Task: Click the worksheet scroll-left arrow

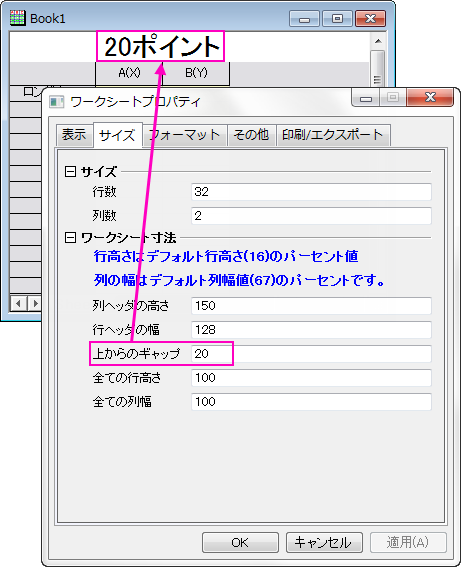Action: 18,303
